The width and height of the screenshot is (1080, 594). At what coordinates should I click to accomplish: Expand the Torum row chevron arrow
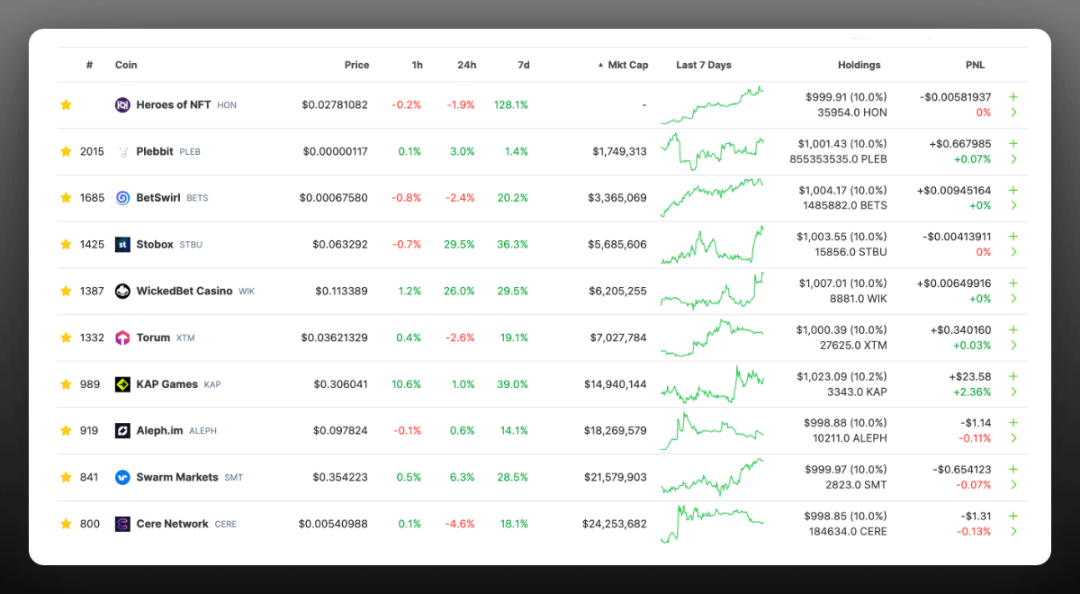1013,345
